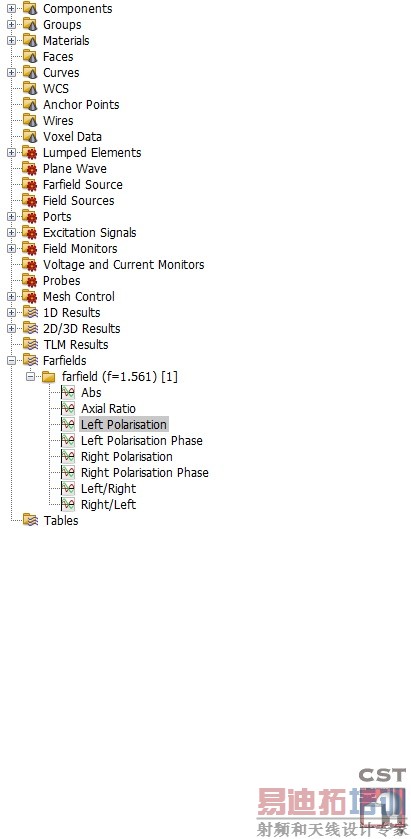
Task: Expand the Excitation Signals node
Action: pos(11,233)
